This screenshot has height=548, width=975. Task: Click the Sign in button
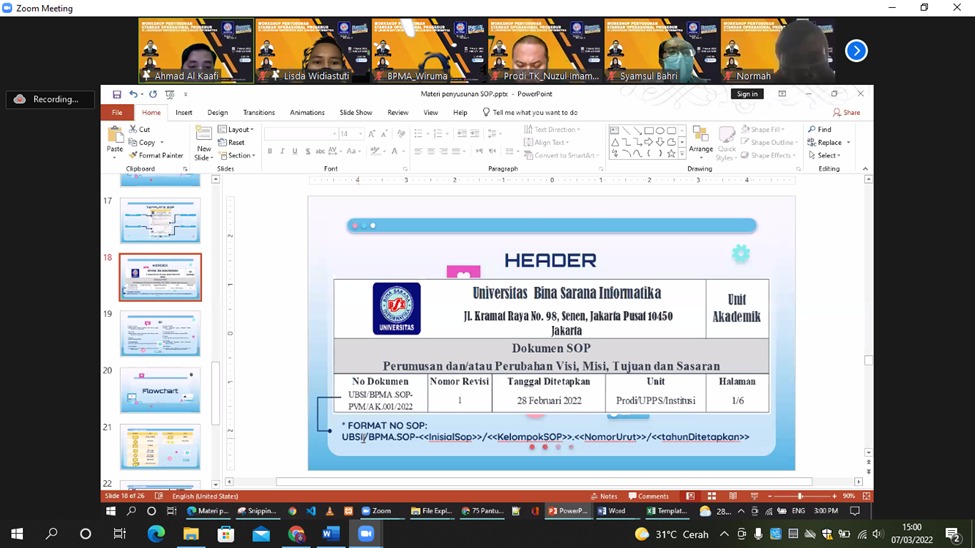click(747, 94)
